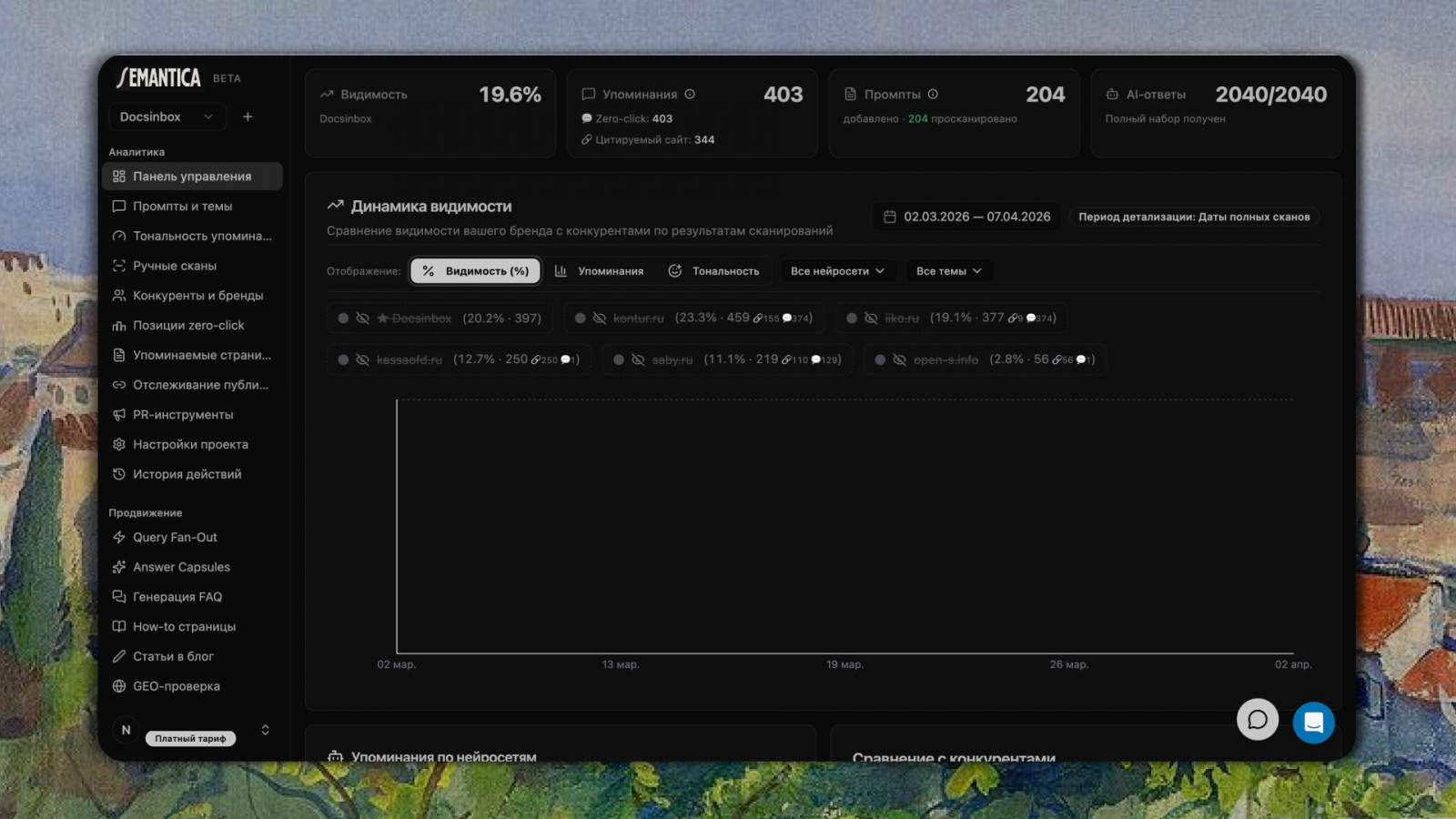Viewport: 1456px width, 819px height.
Task: Open the Все нейросети filter dropdown
Action: tap(837, 271)
